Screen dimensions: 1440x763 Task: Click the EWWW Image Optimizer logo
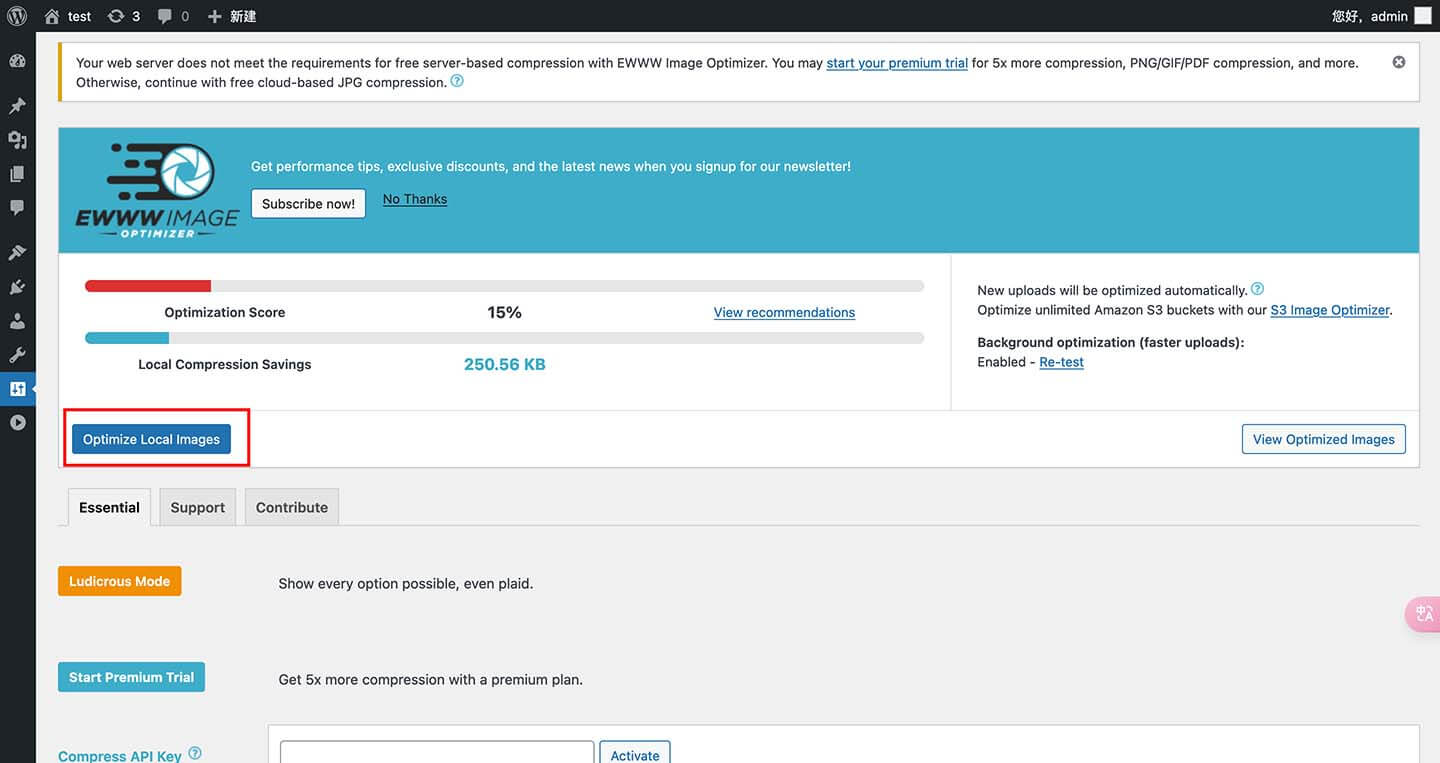(157, 190)
